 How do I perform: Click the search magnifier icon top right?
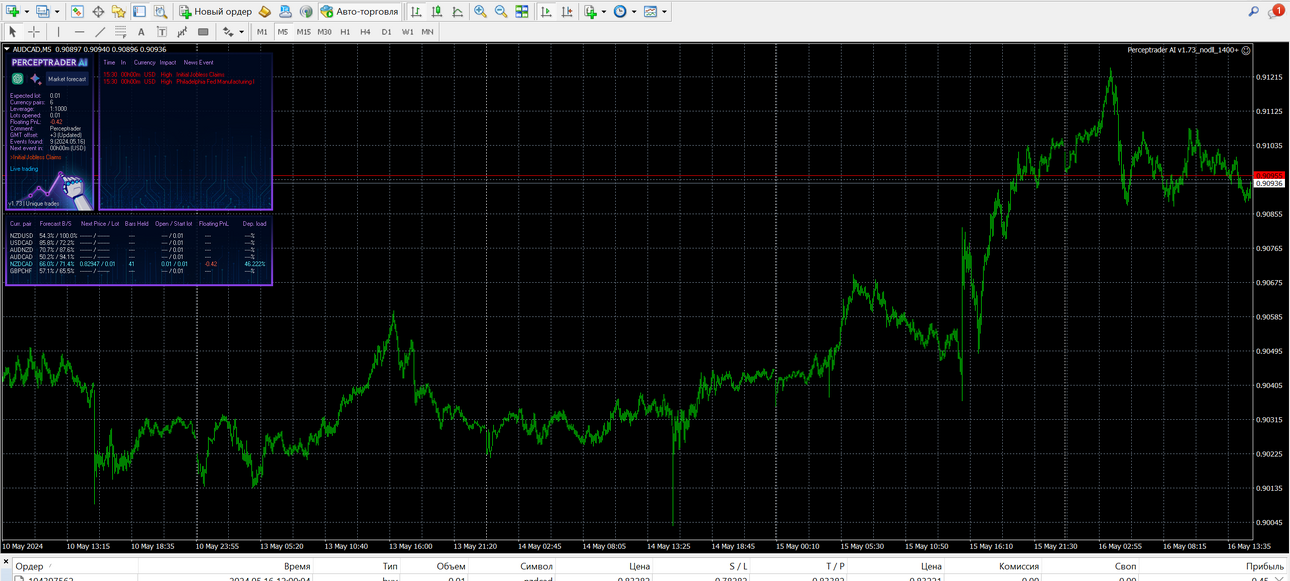pos(1254,12)
